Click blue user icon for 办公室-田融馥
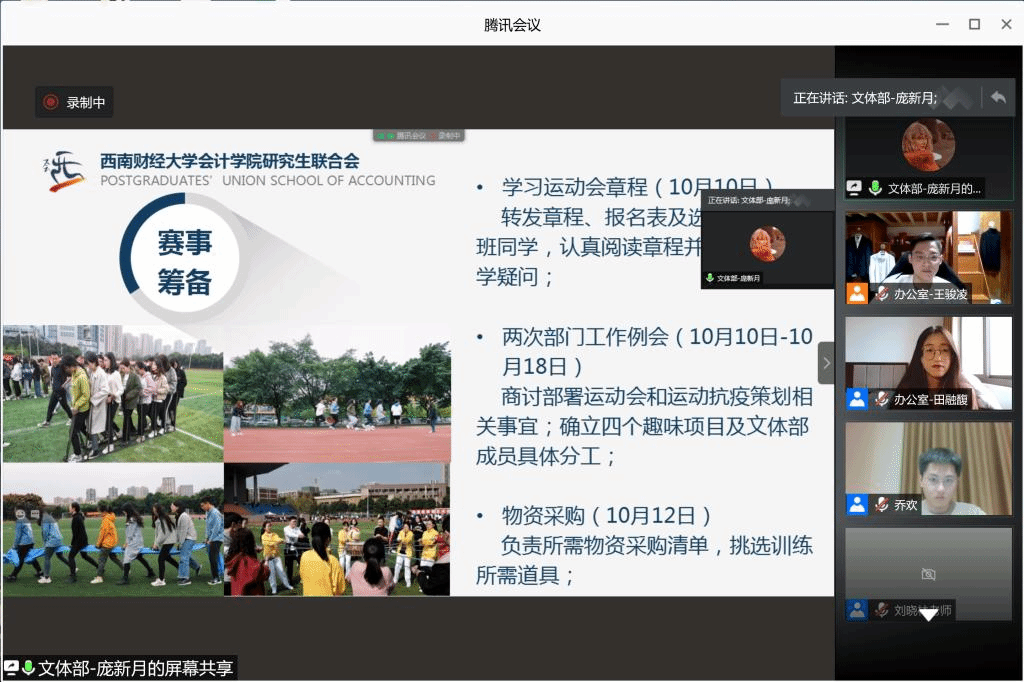 tap(857, 398)
